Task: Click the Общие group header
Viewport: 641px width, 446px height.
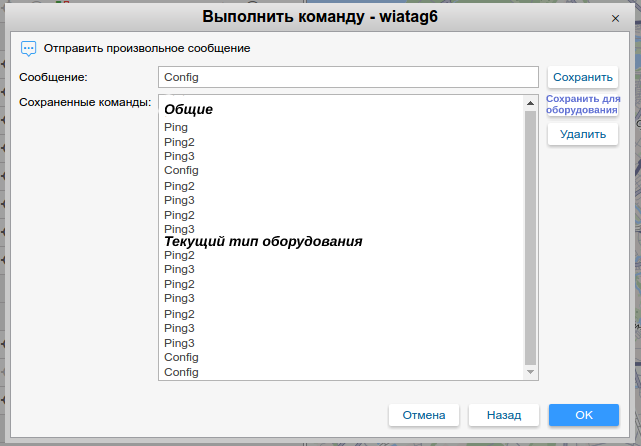Action: (189, 110)
